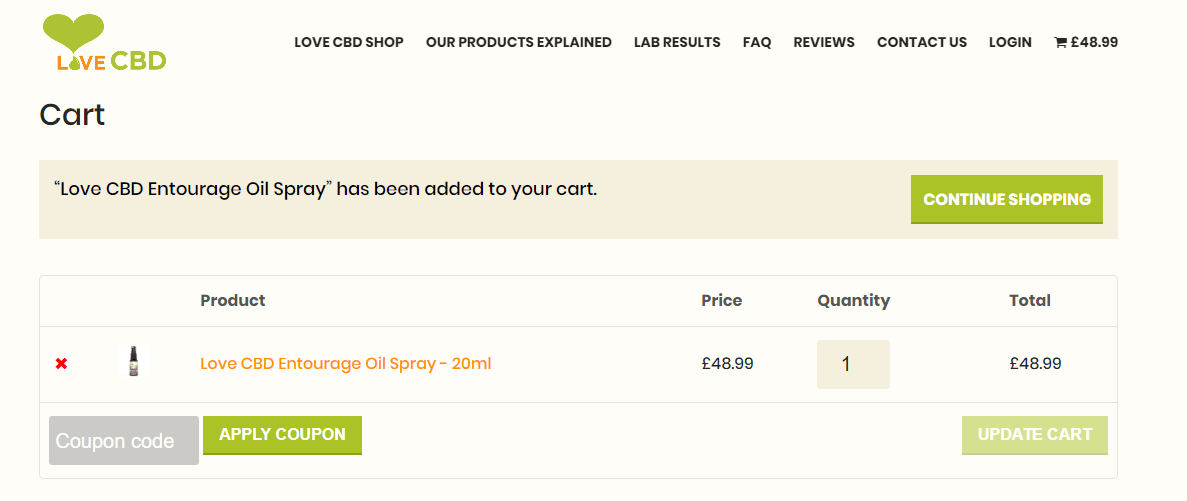The height and width of the screenshot is (501, 1187).
Task: Click the Login link
Action: [x=1010, y=42]
